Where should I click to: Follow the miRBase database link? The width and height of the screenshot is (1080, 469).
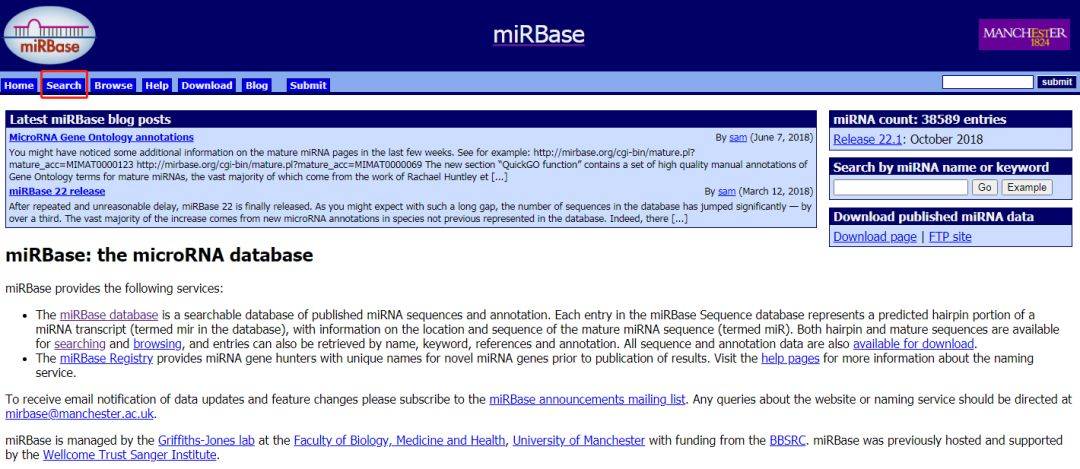click(x=109, y=315)
